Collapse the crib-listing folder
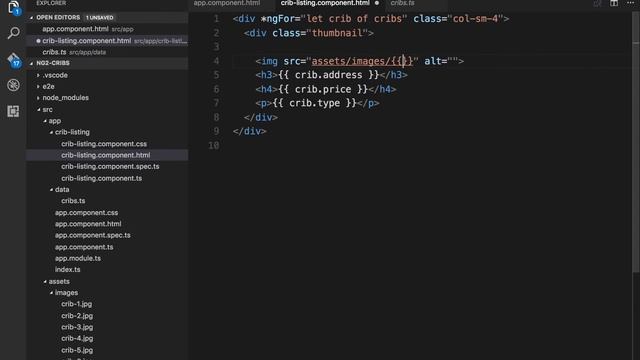 coord(51,132)
